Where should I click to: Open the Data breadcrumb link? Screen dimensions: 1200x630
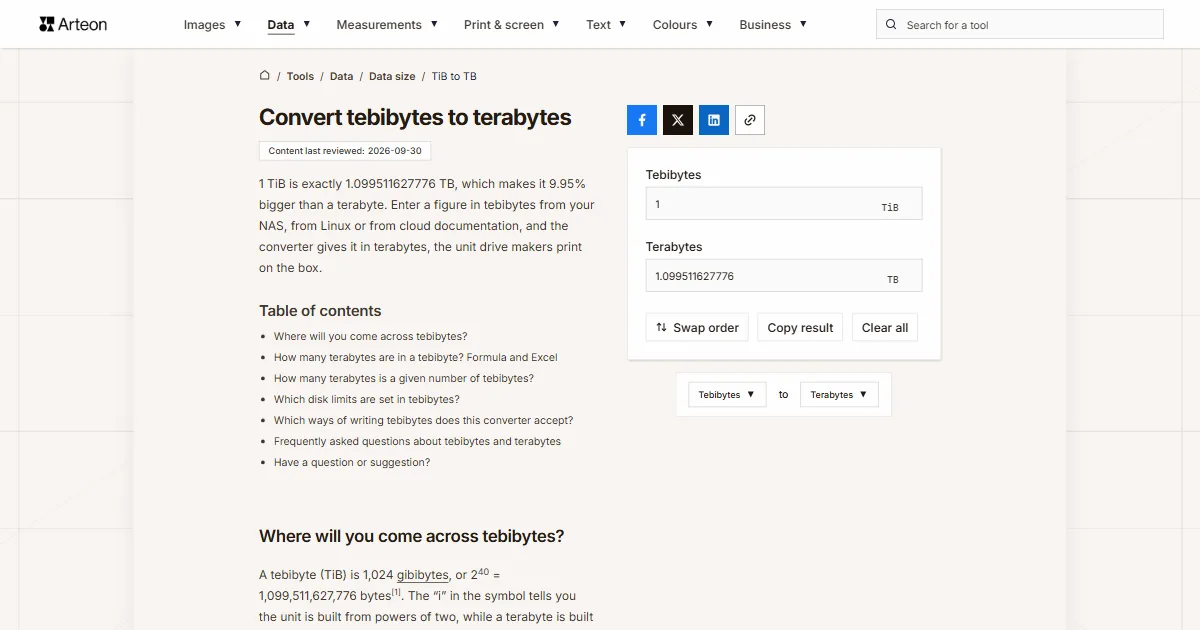(341, 76)
